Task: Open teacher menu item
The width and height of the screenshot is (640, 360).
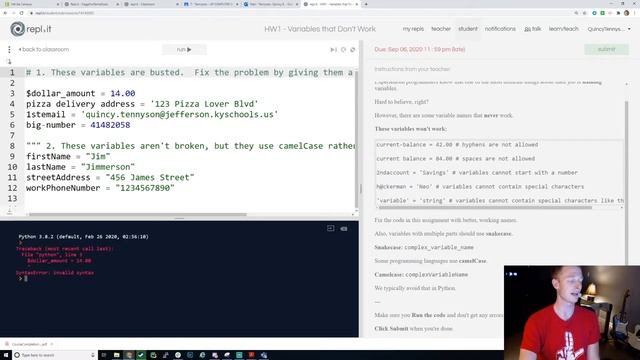Action: pyautogui.click(x=441, y=29)
